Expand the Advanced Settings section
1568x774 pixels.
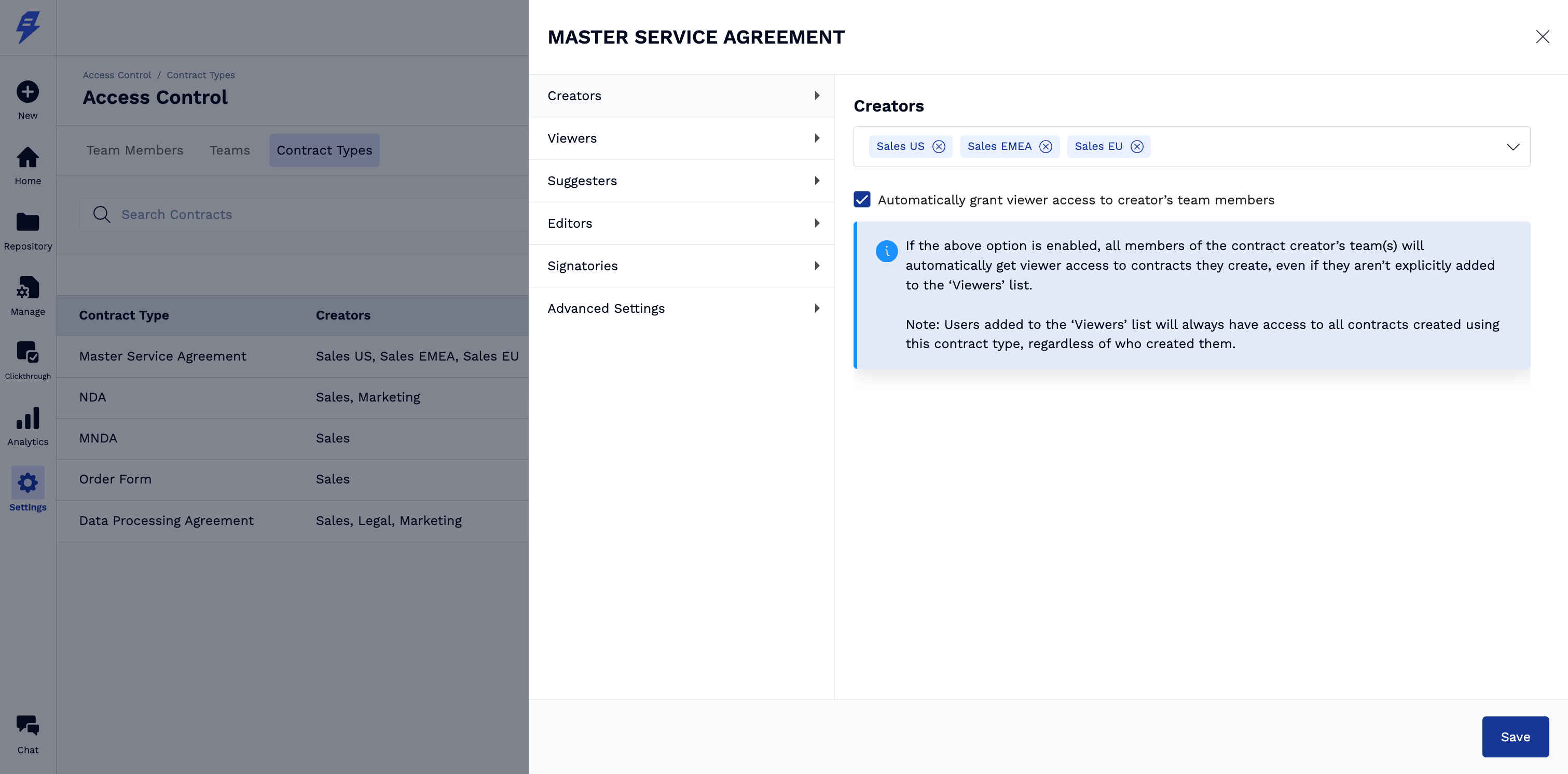click(682, 309)
